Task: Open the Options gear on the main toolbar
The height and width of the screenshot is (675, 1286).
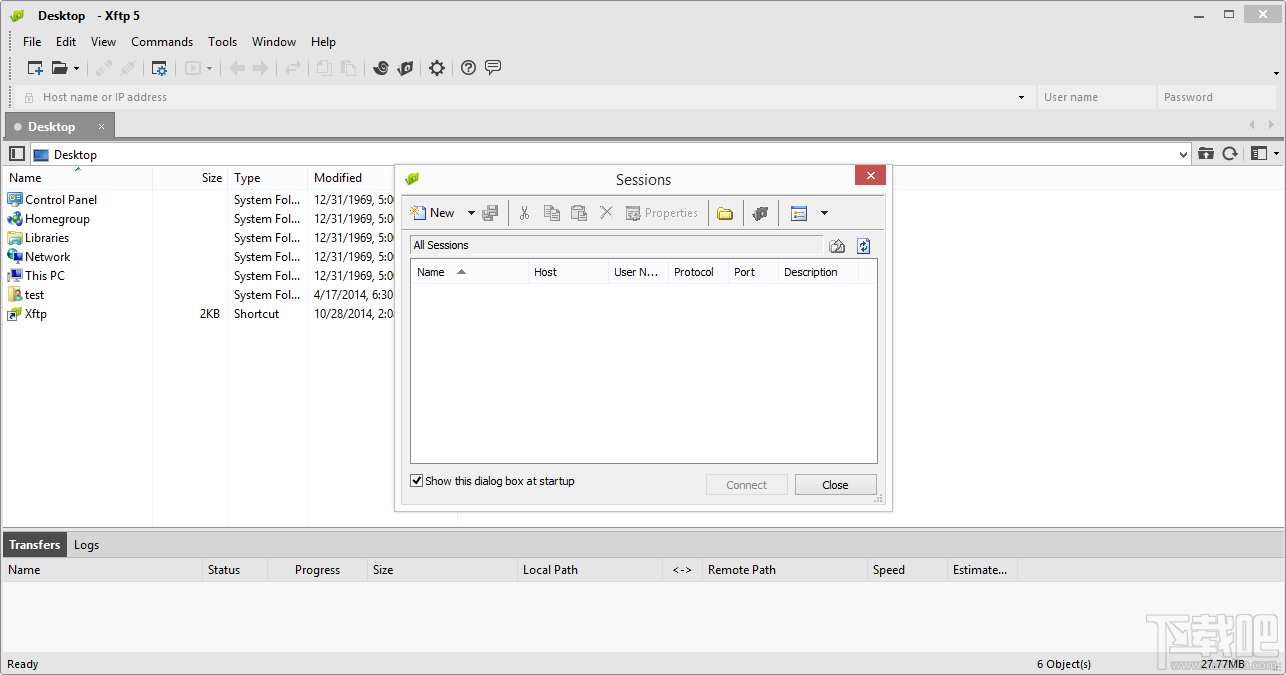Action: pyautogui.click(x=436, y=68)
